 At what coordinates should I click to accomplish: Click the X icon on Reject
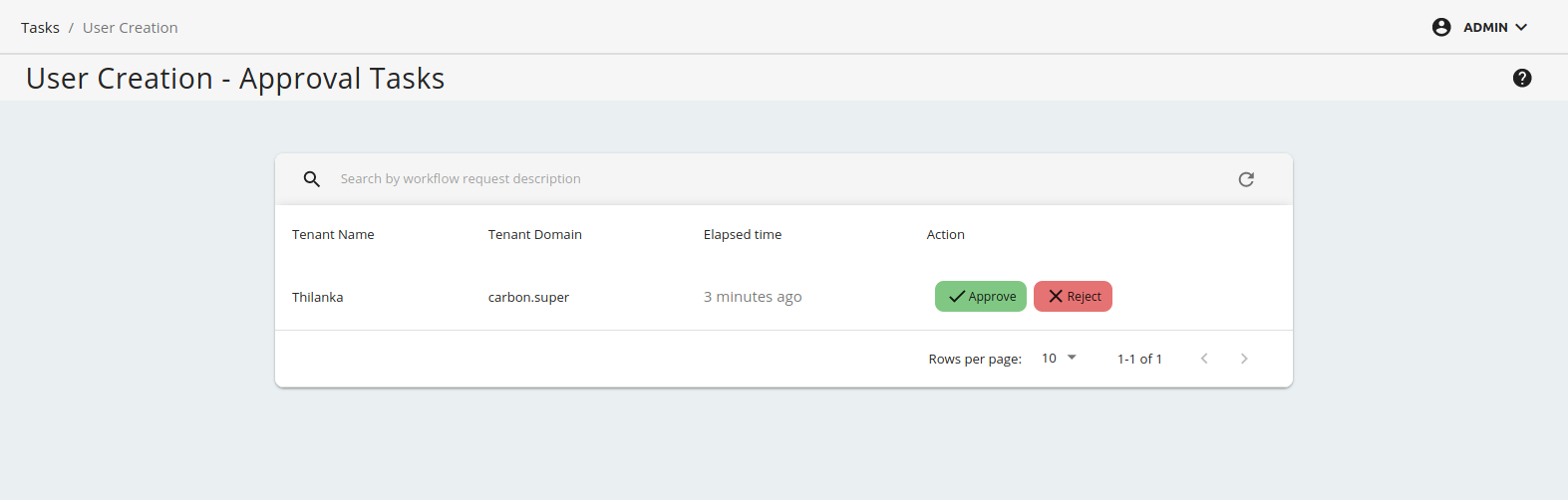(1055, 297)
